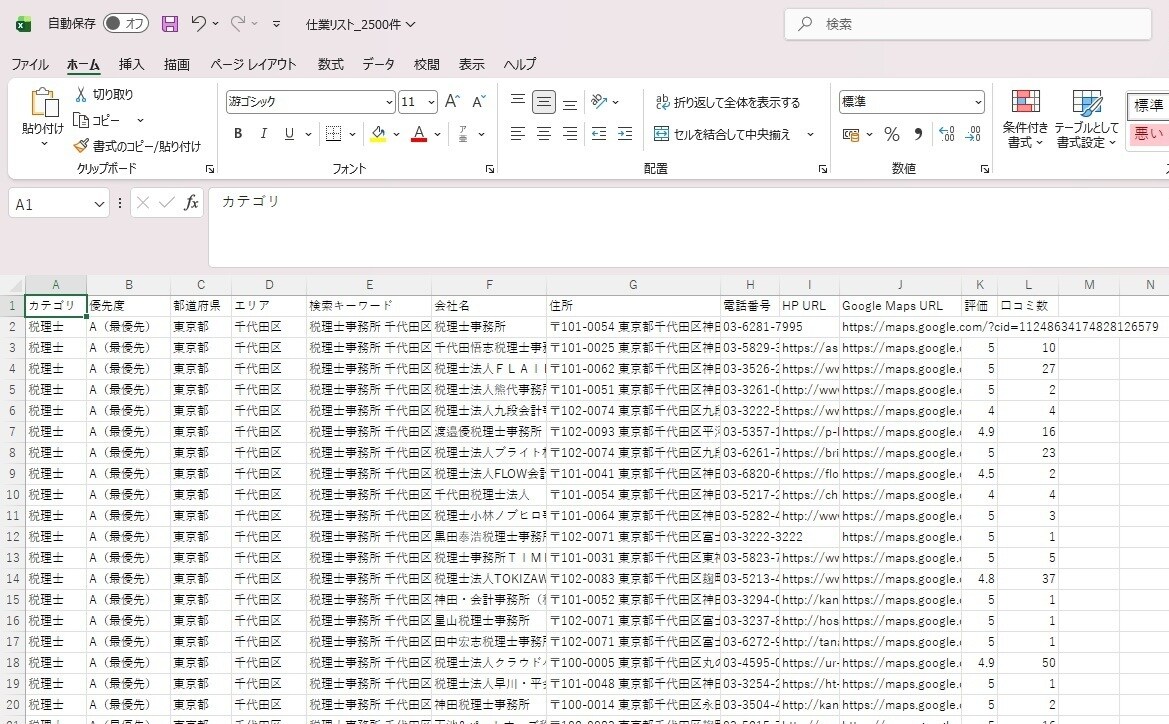Screen dimensions: 1169x724
Task: Open Alignment (配置) dialog launcher
Action: pos(823,169)
